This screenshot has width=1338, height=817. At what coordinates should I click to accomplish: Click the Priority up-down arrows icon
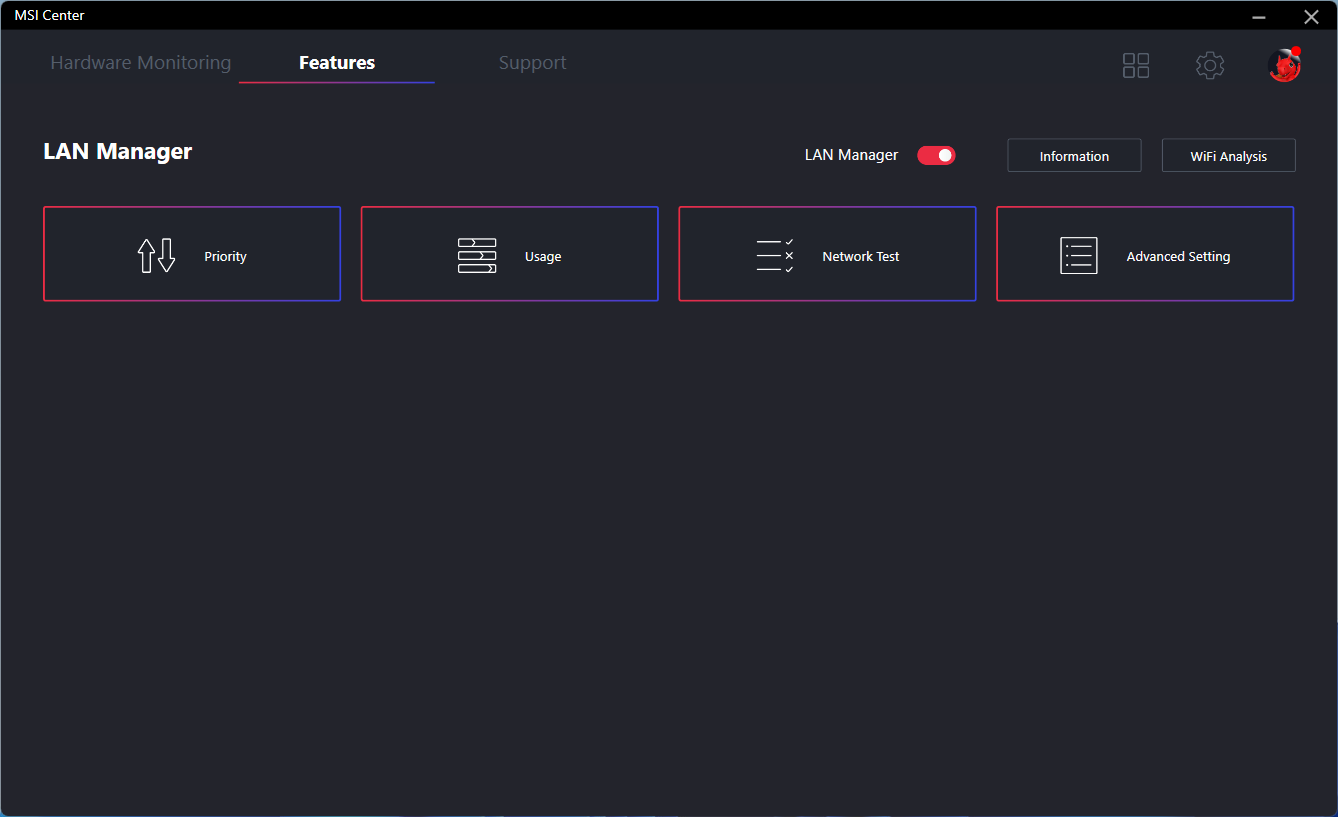pos(156,256)
